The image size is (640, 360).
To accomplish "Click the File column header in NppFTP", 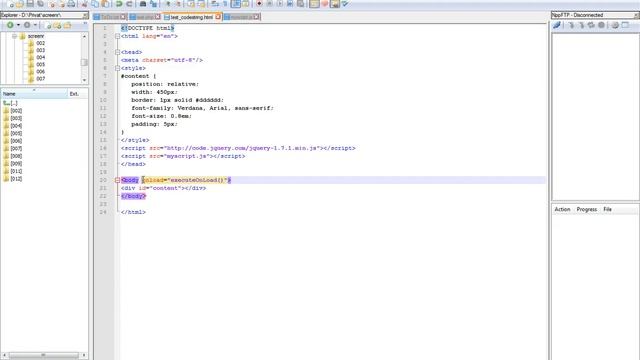I will coord(607,209).
